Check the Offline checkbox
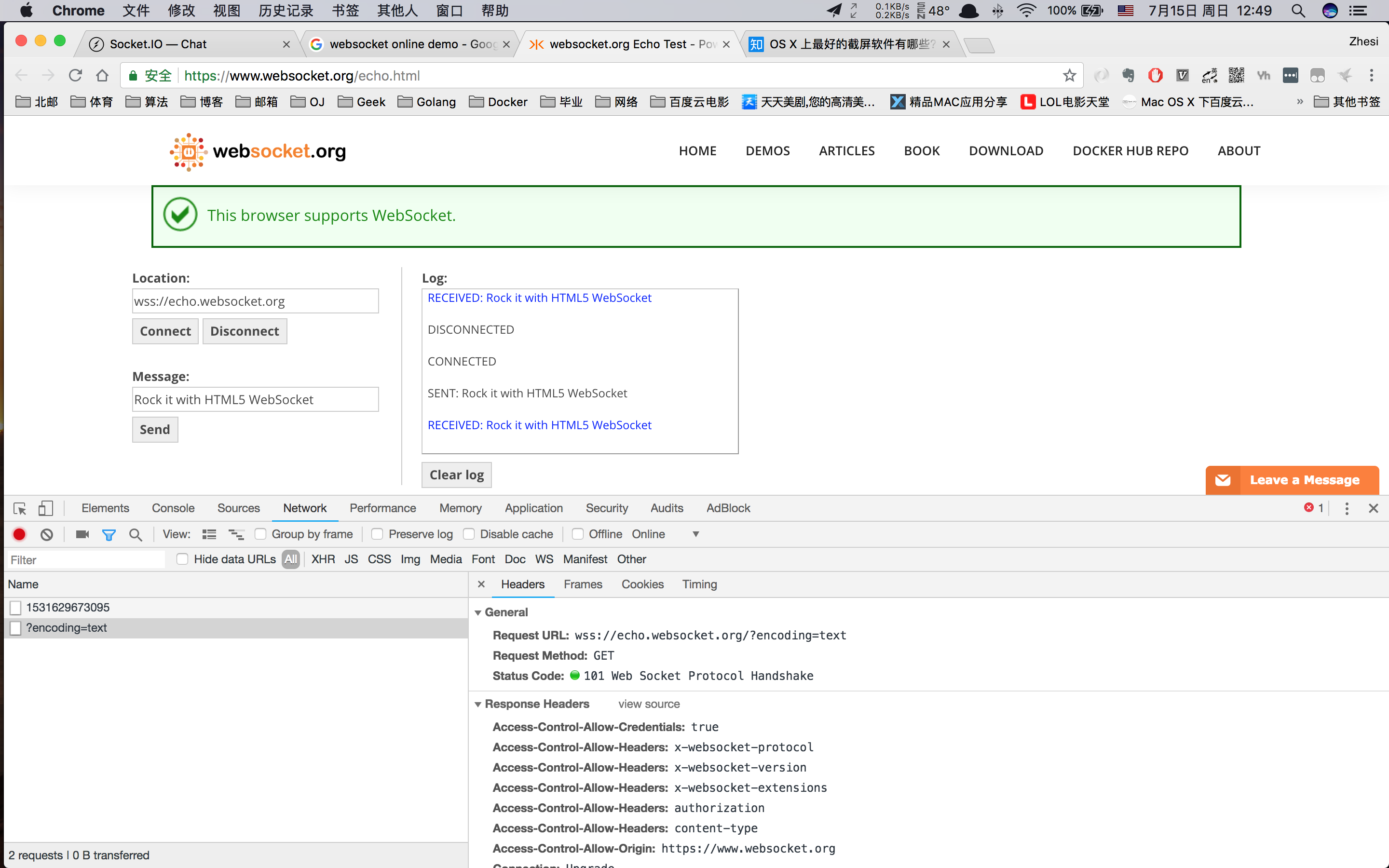Viewport: 1389px width, 868px height. (578, 534)
